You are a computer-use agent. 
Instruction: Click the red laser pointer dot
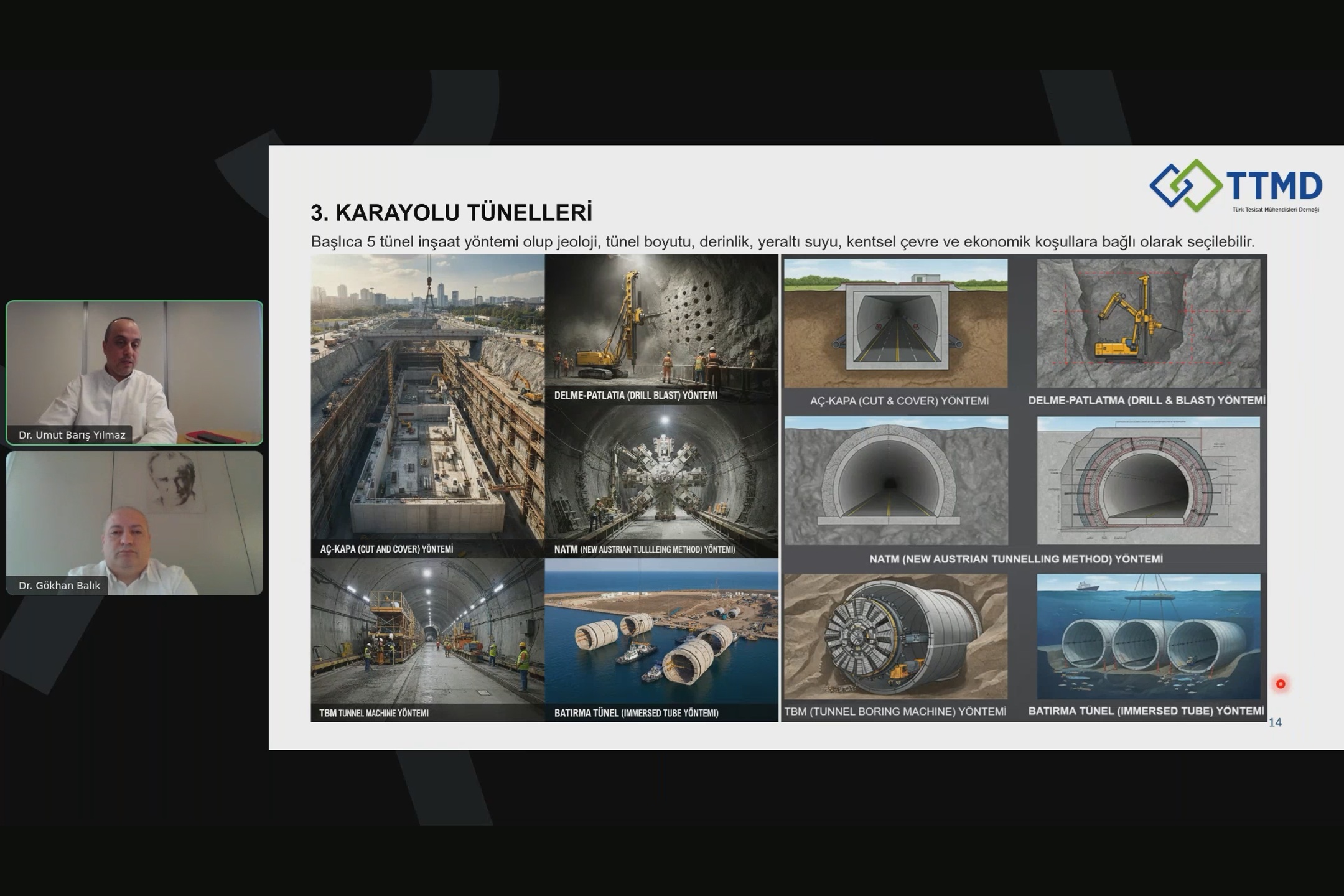point(1281,684)
